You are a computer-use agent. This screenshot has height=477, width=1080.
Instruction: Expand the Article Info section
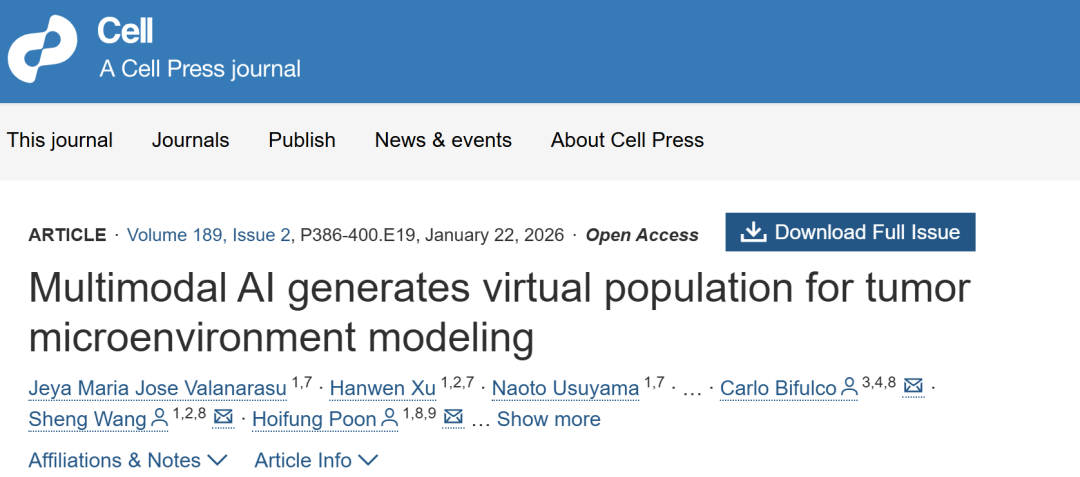click(x=316, y=461)
